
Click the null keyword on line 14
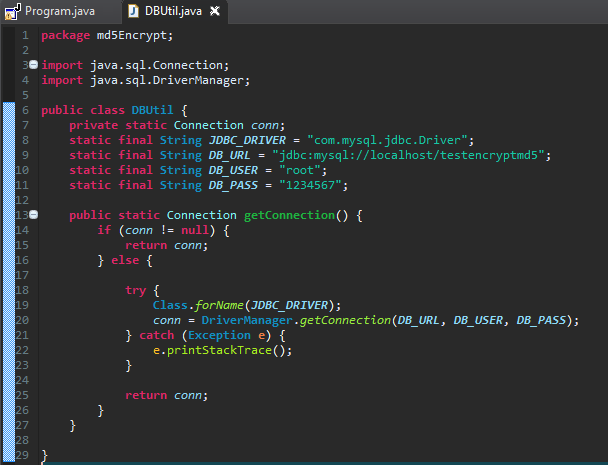click(x=195, y=230)
